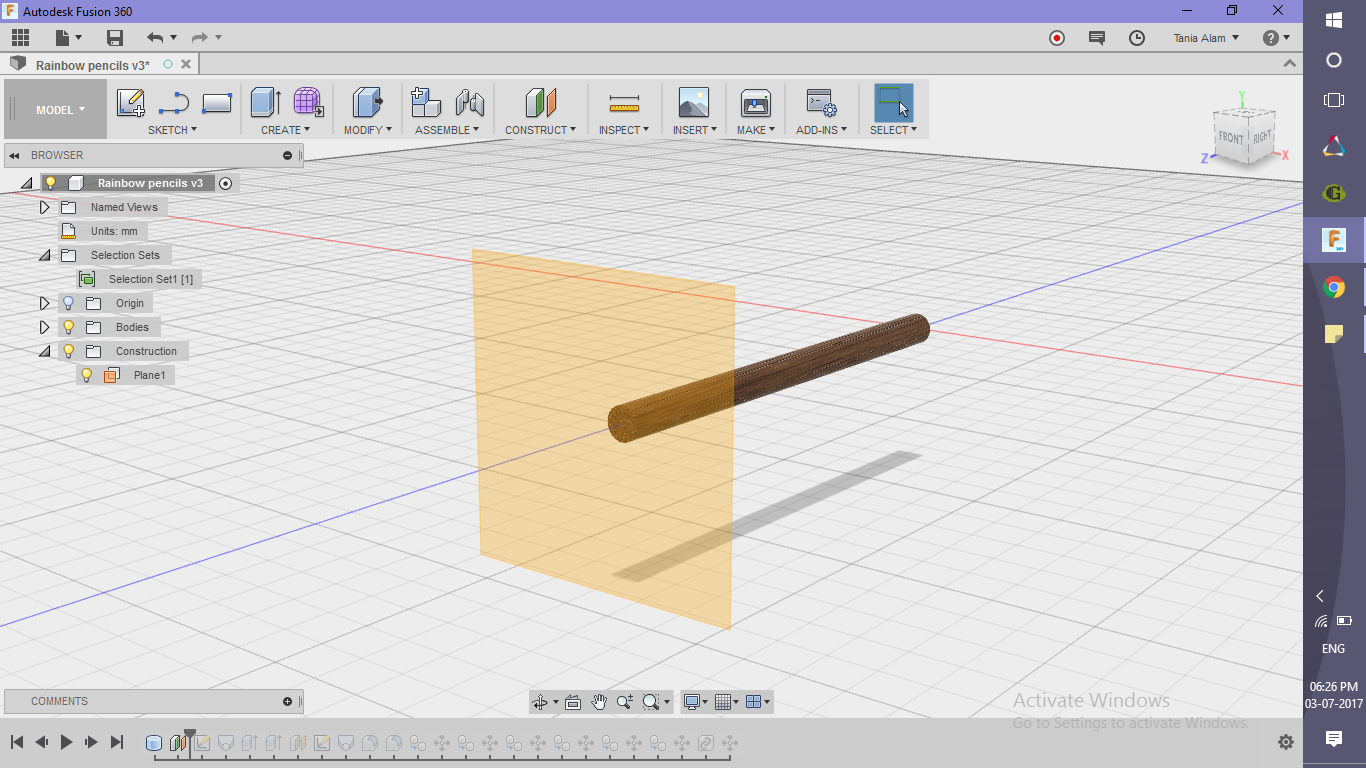Launch the Scripts and Add-Ins icon
The height and width of the screenshot is (768, 1366).
pos(822,103)
